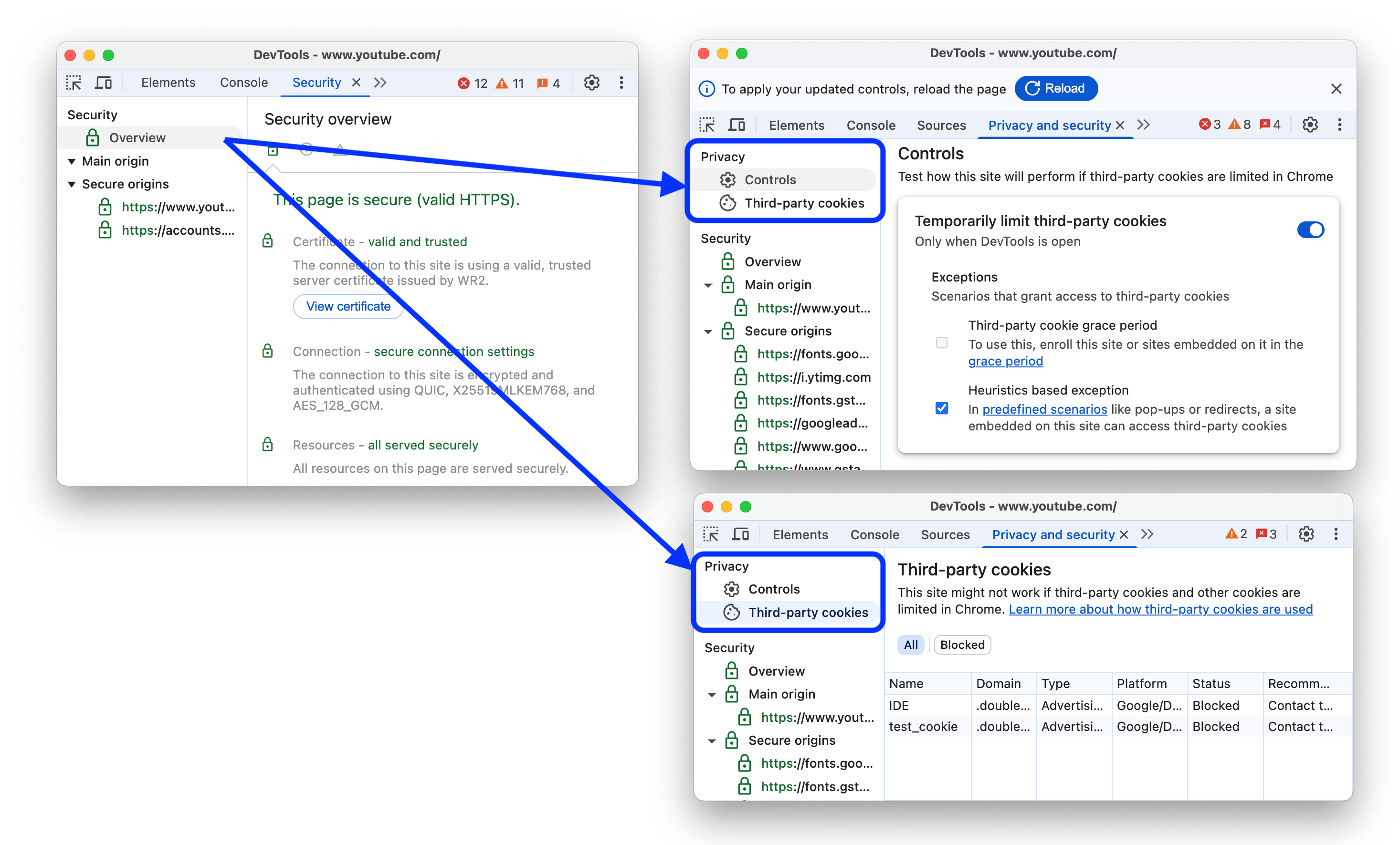
Task: Click the inspect element cursor icon
Action: click(x=78, y=84)
